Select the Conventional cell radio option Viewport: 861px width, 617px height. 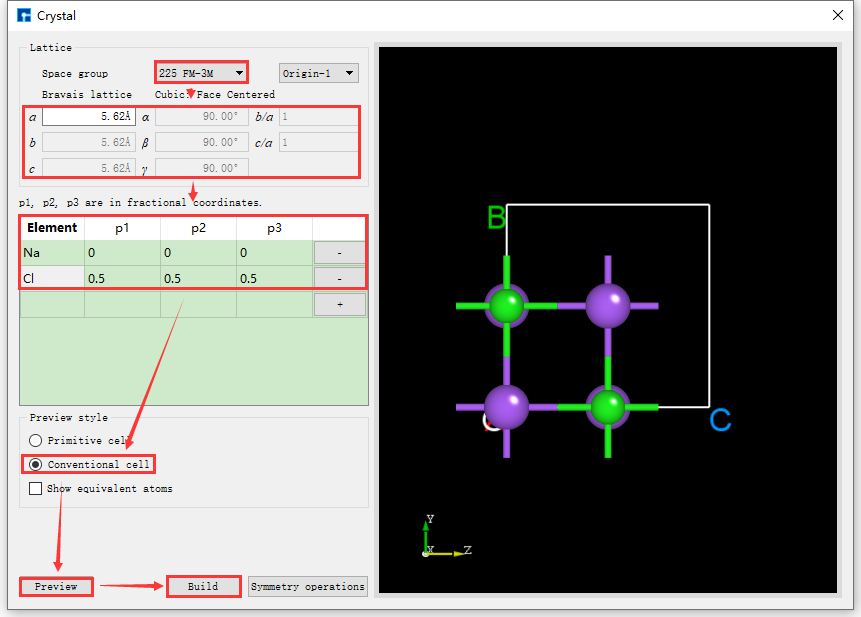(37, 464)
